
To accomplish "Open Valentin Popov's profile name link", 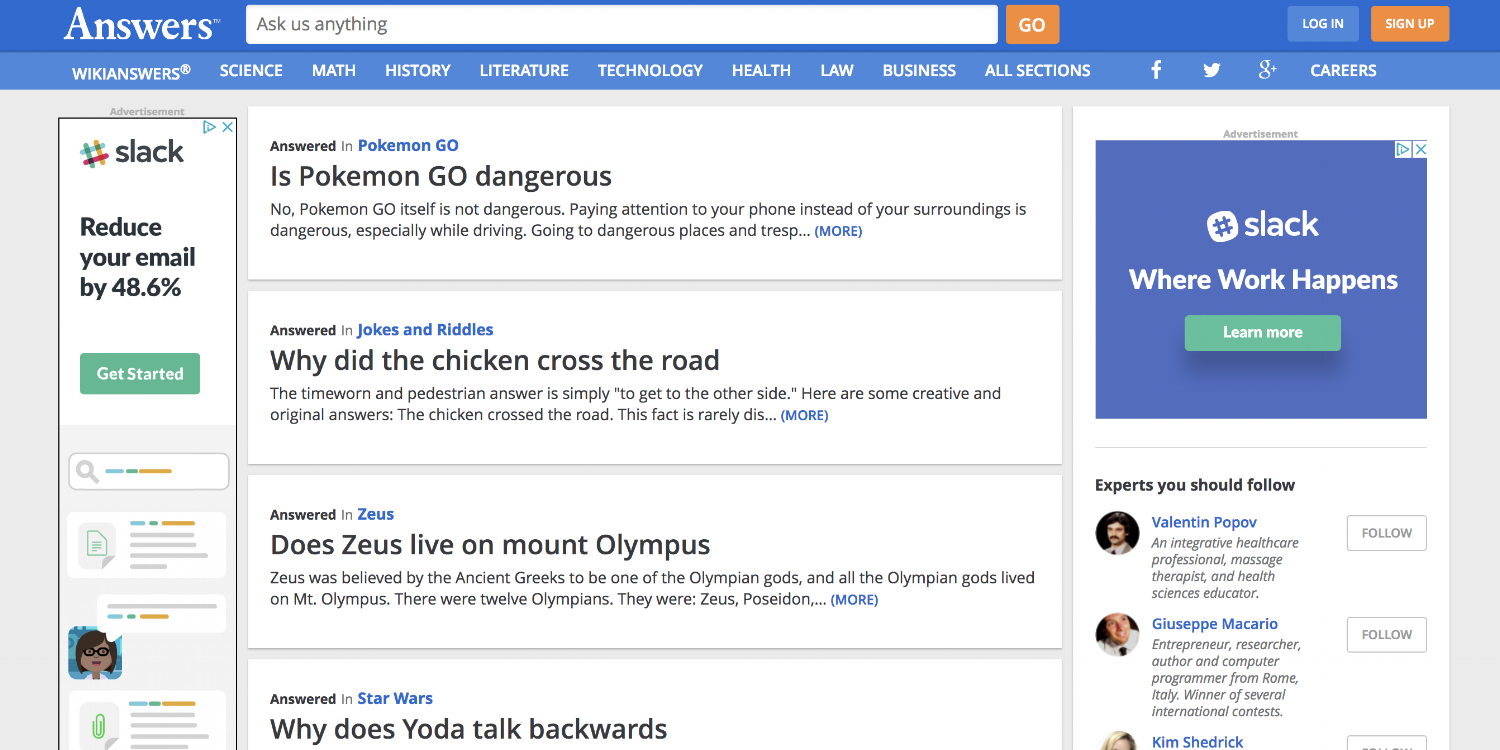I will click(x=1204, y=522).
